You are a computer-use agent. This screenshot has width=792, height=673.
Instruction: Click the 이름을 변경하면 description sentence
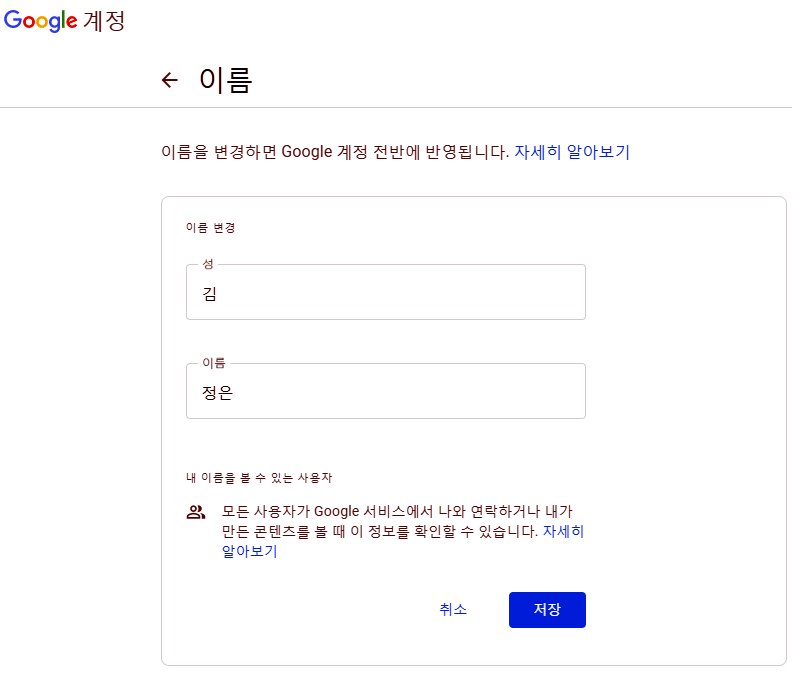pyautogui.click(x=335, y=152)
